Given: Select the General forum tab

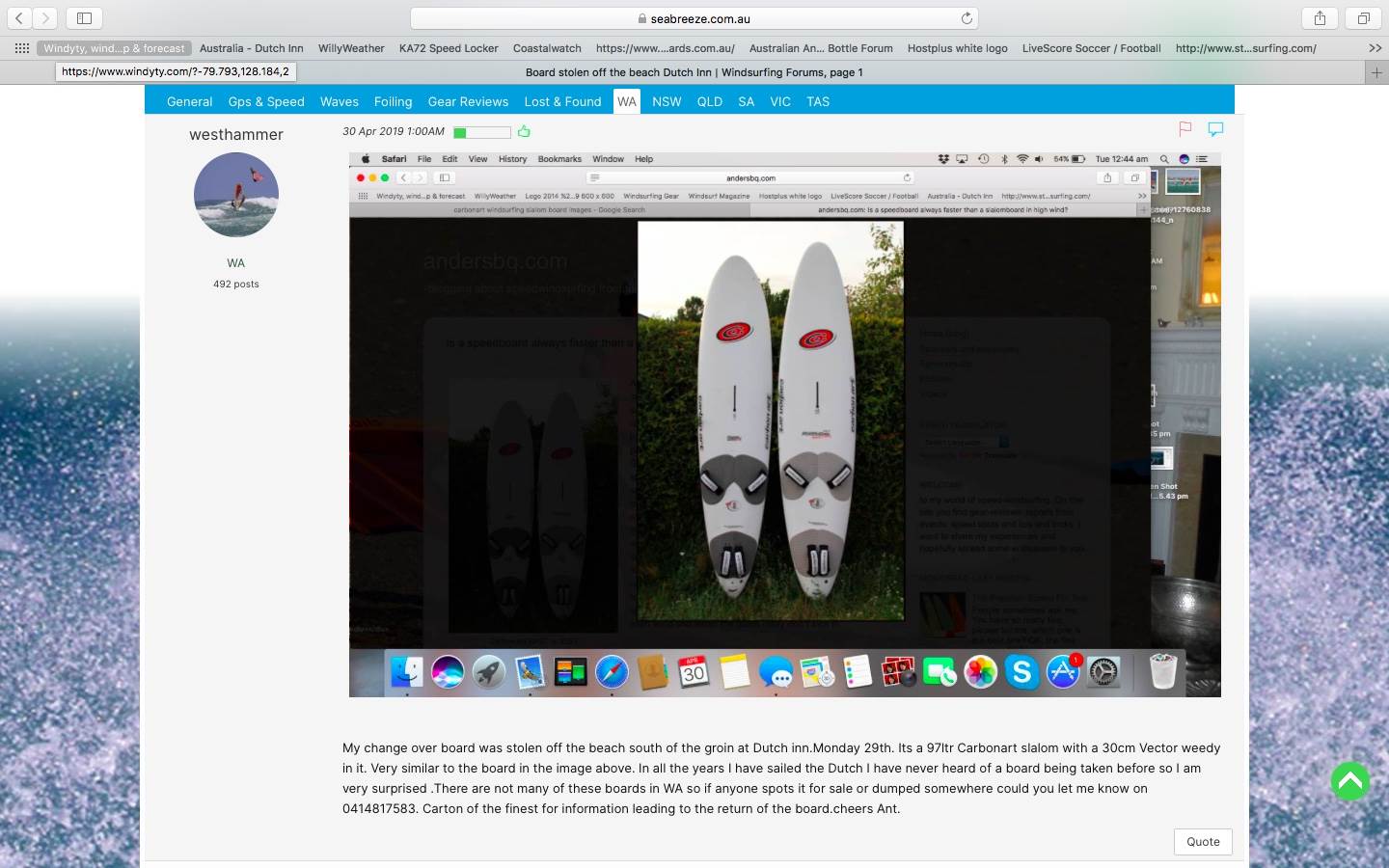Looking at the screenshot, I should click(189, 101).
